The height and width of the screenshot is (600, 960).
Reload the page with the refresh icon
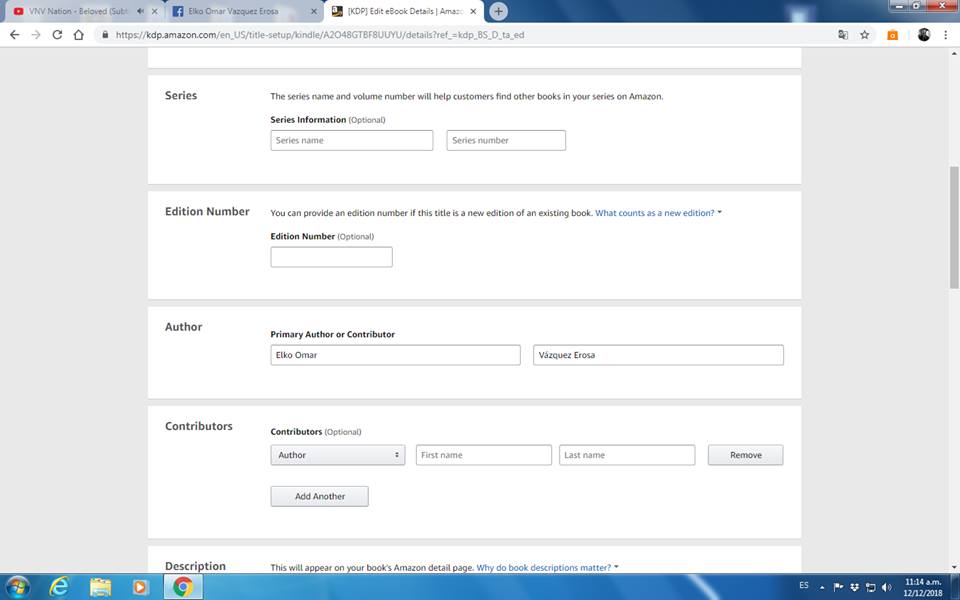[x=57, y=34]
